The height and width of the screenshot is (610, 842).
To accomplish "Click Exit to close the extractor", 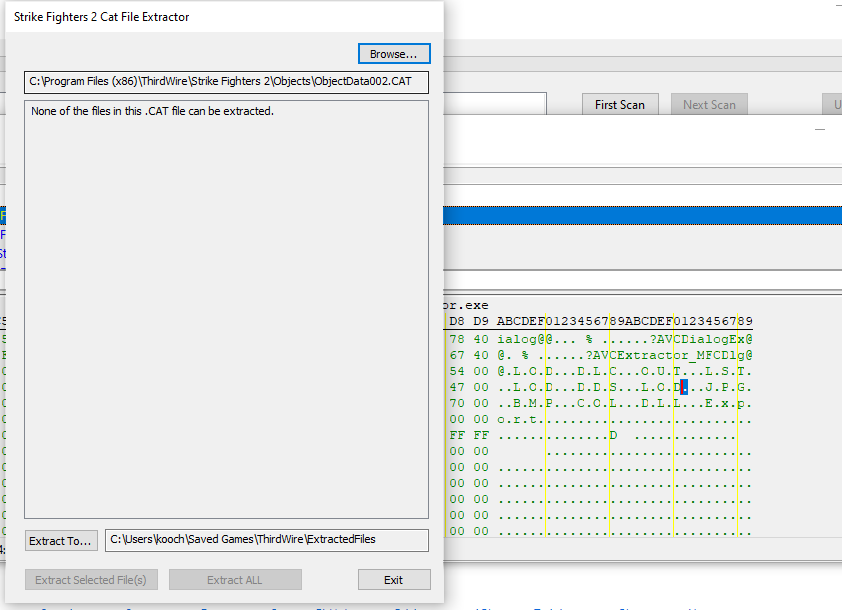I will tap(393, 579).
